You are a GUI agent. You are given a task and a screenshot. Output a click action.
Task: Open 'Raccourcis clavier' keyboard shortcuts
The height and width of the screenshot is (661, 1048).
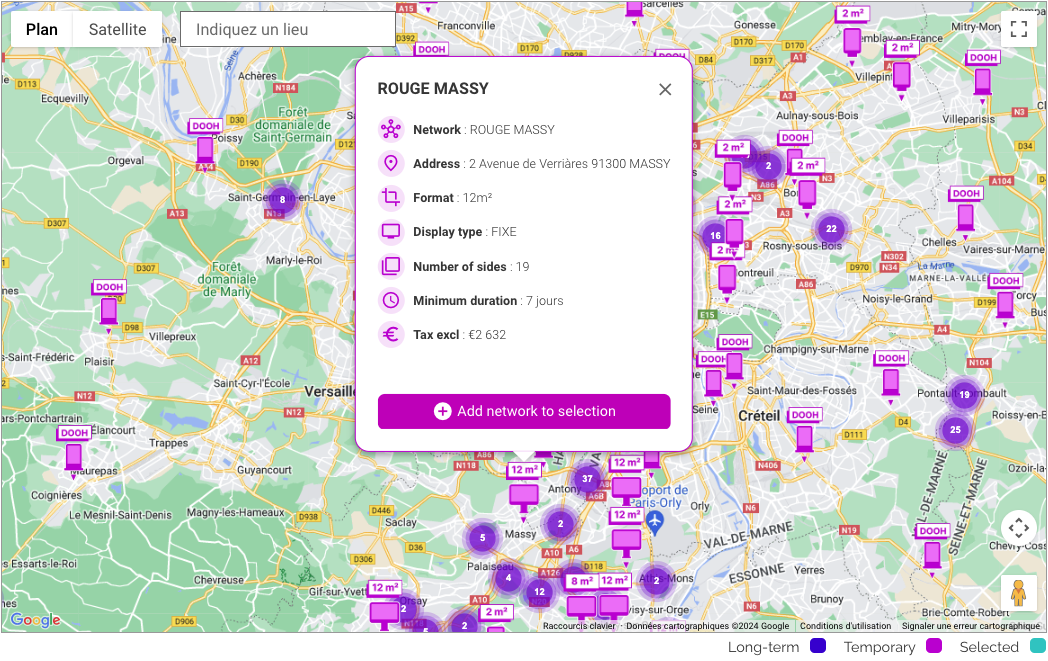pos(579,626)
